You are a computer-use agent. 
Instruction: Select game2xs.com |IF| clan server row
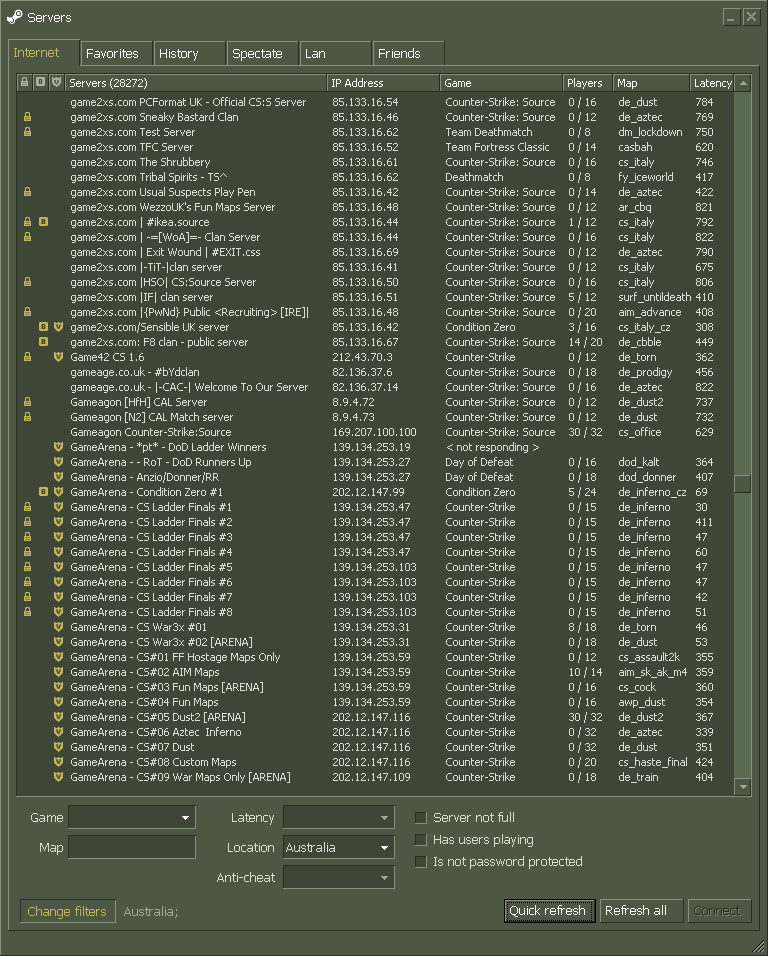click(x=375, y=297)
